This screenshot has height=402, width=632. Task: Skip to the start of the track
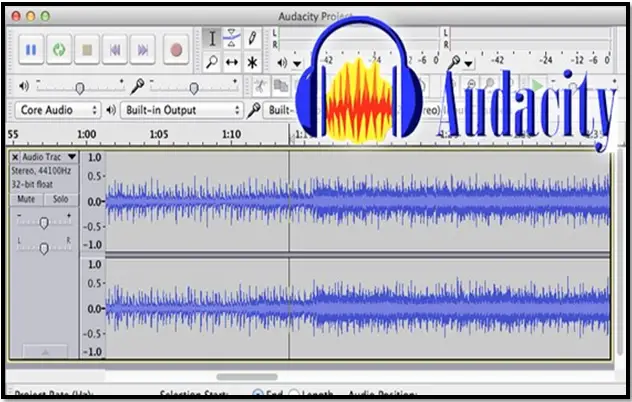115,48
